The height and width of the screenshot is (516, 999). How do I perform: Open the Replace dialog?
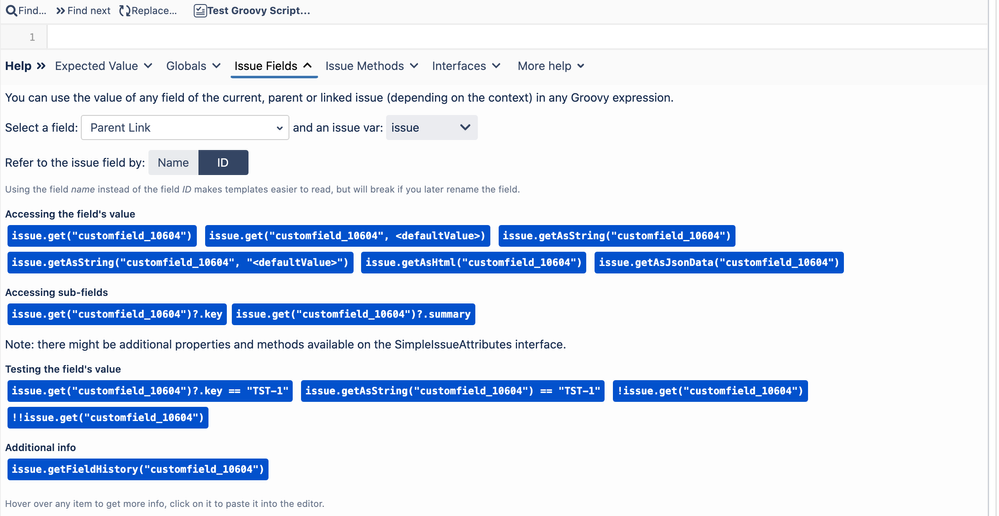[148, 11]
